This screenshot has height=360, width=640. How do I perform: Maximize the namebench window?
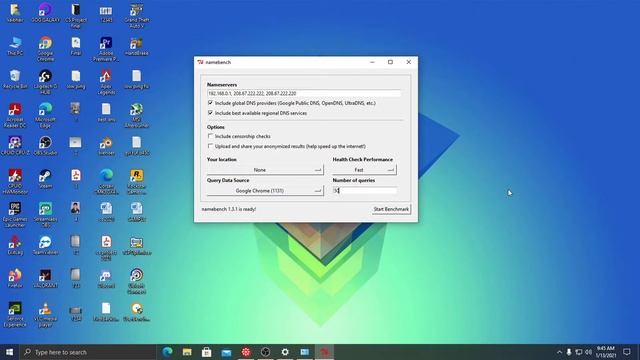point(390,62)
